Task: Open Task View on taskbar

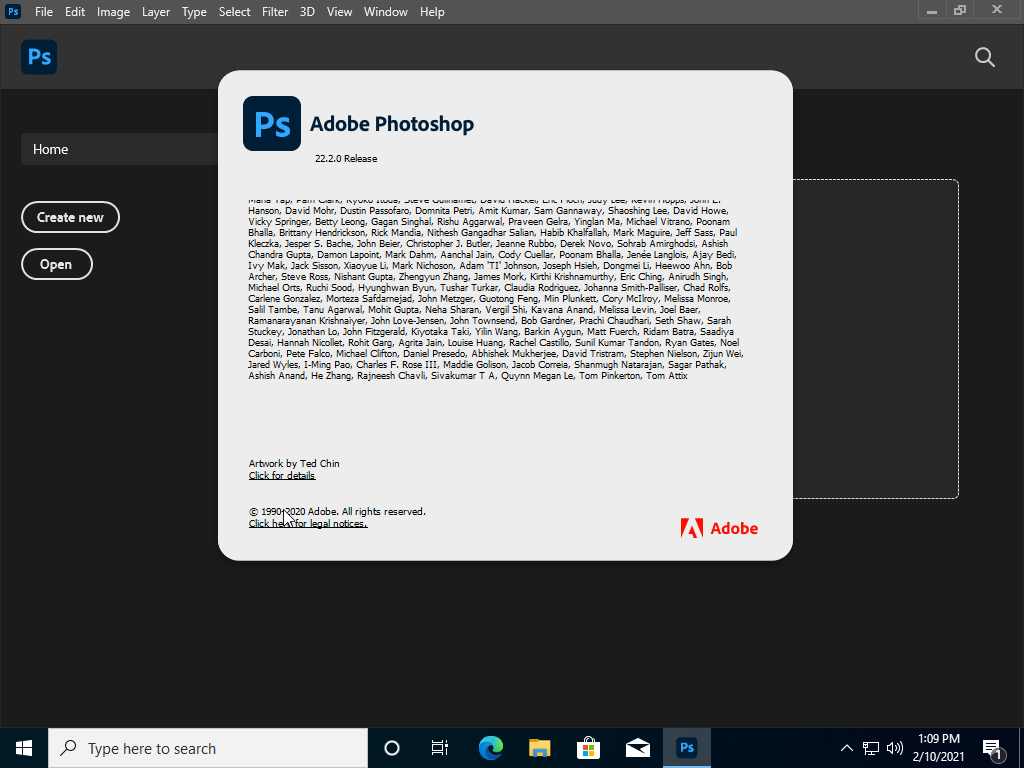Action: click(x=440, y=748)
